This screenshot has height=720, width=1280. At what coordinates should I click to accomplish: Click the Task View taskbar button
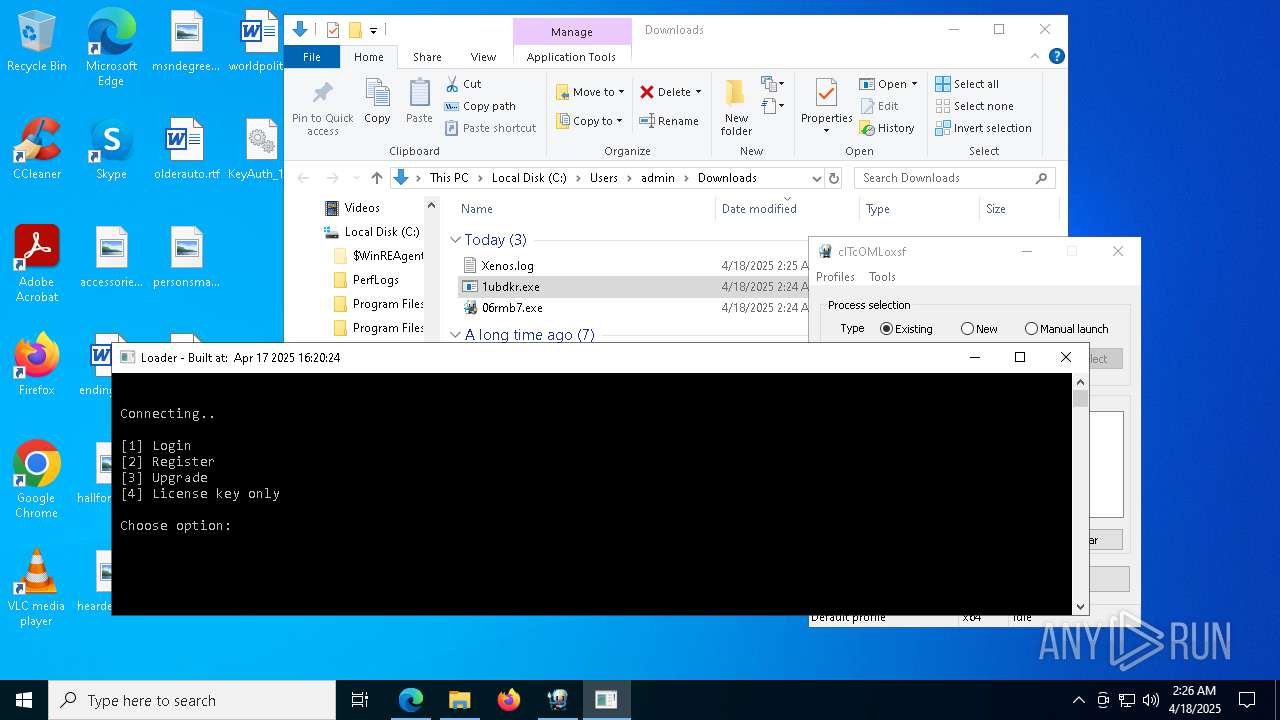click(360, 700)
